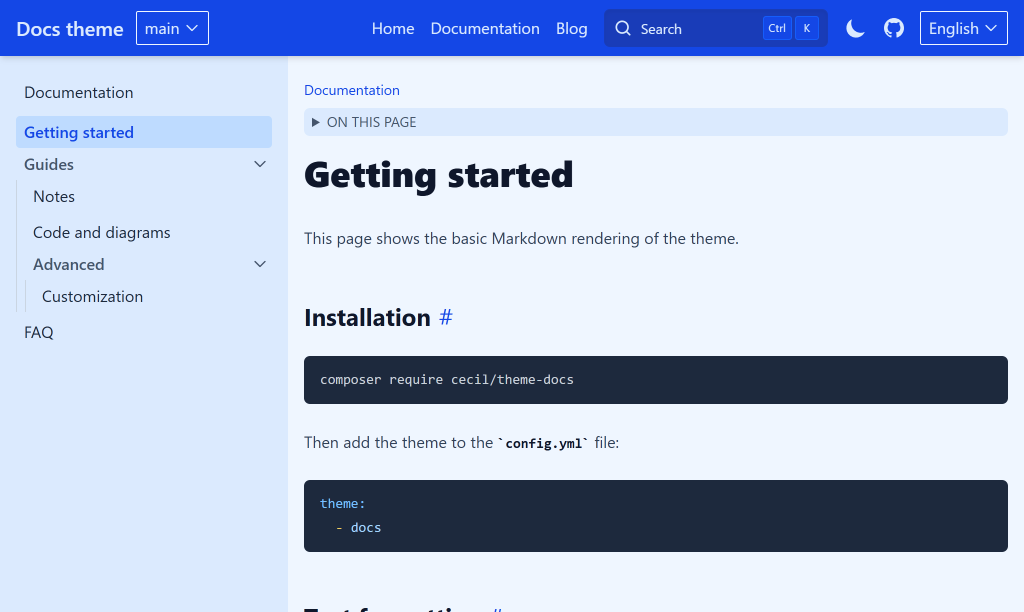Click the 'theme:' line in the code block
Viewport: 1024px width, 612px height.
(342, 503)
